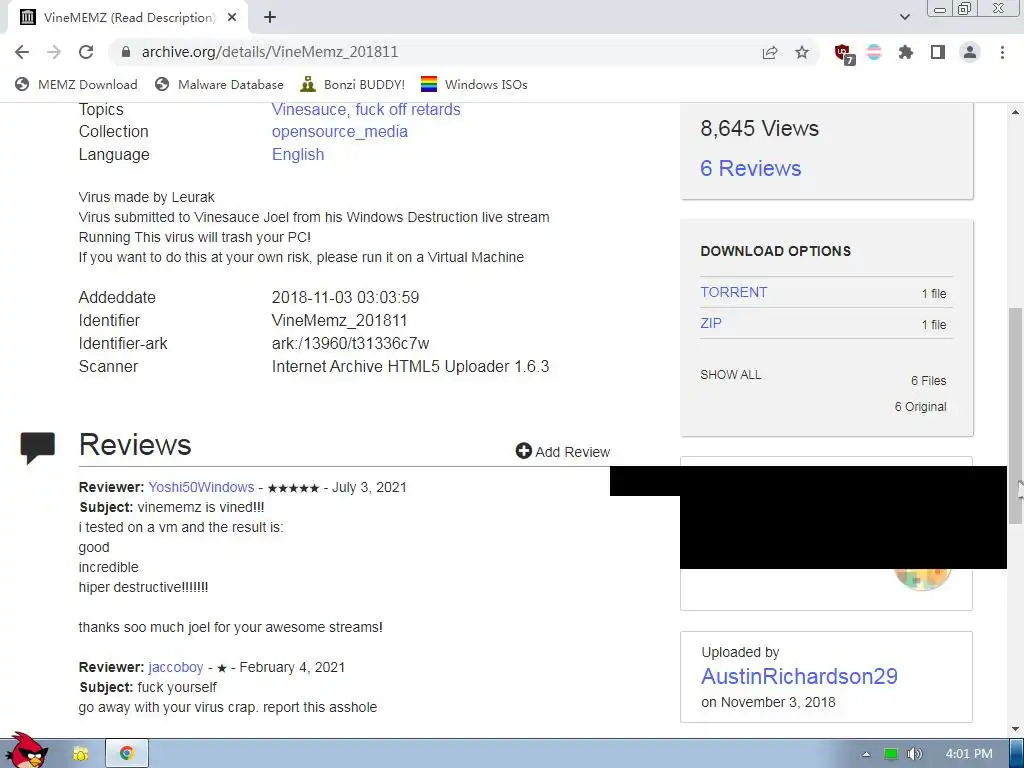
Task: Show hidden system tray icons
Action: [x=866, y=754]
